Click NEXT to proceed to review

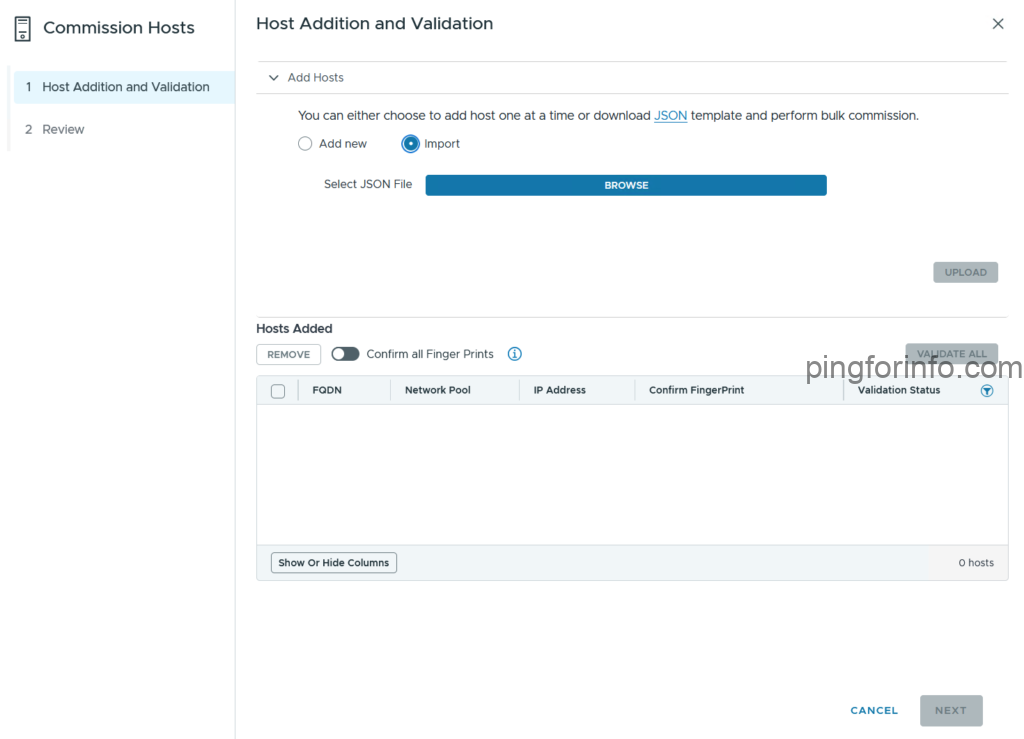[950, 710]
